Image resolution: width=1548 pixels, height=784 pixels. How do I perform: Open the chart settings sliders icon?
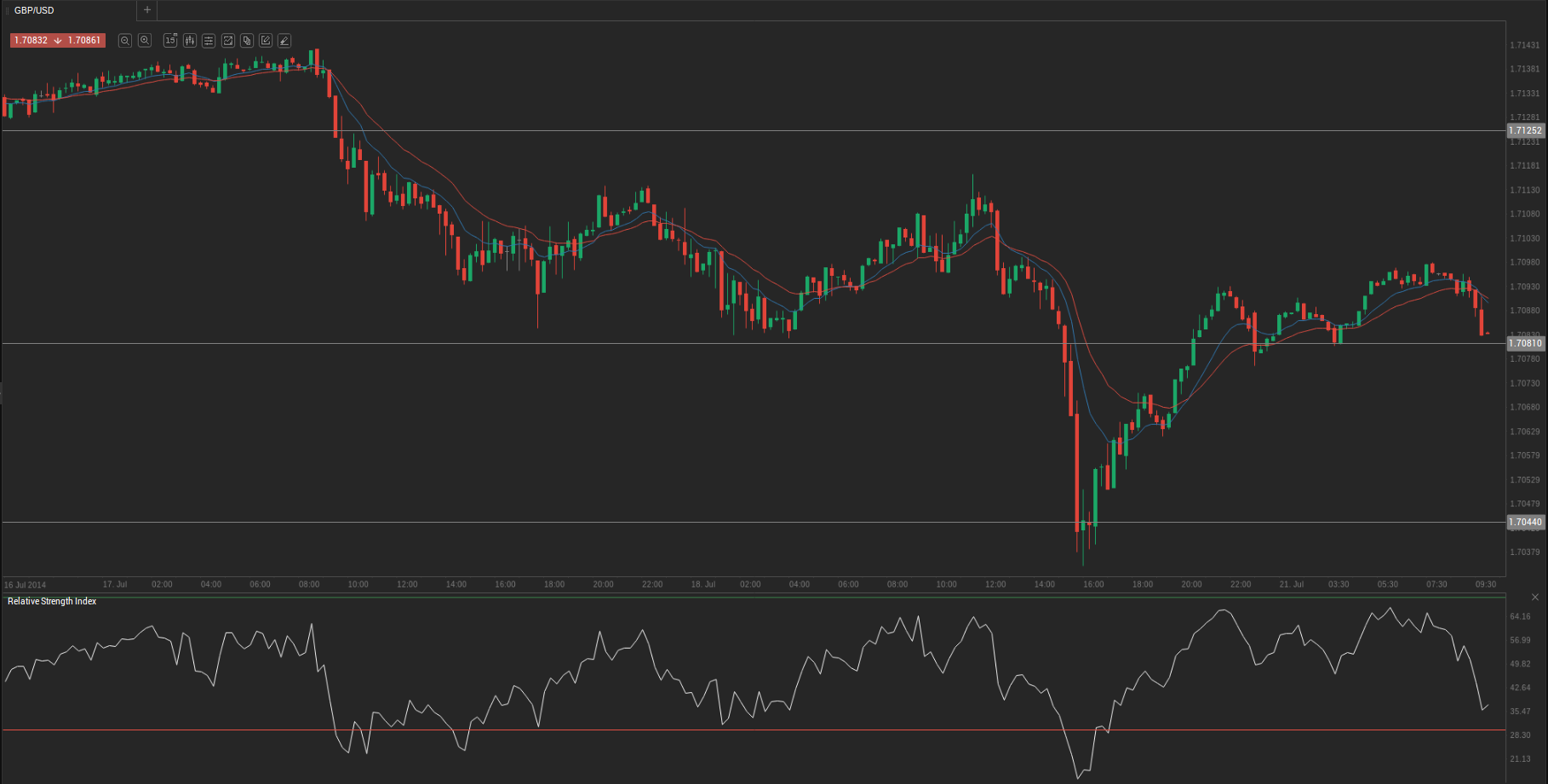click(209, 41)
